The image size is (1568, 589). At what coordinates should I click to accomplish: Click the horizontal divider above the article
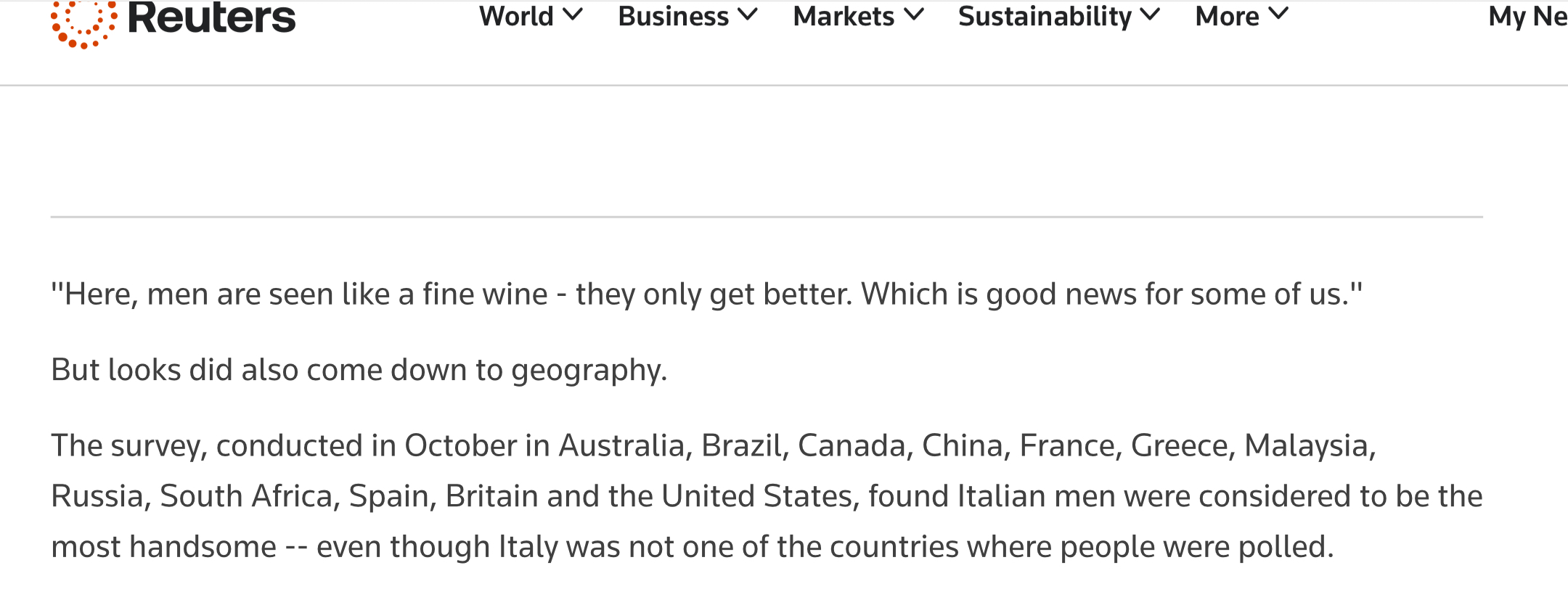coord(767,217)
